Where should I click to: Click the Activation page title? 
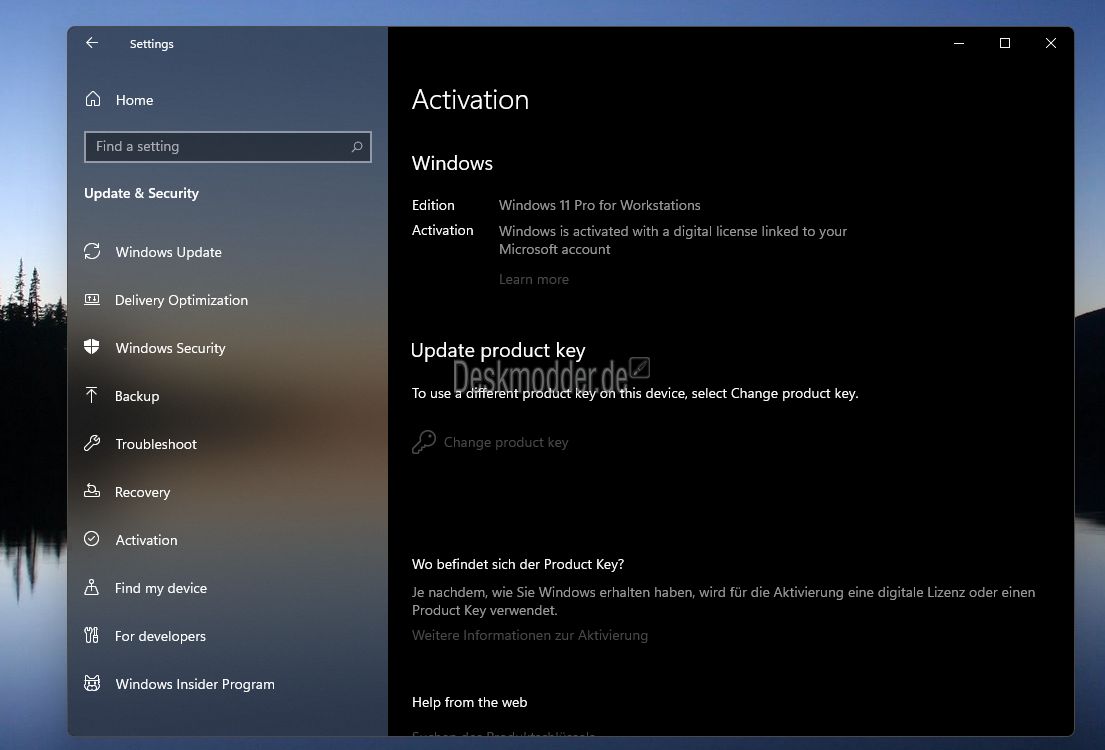point(470,99)
